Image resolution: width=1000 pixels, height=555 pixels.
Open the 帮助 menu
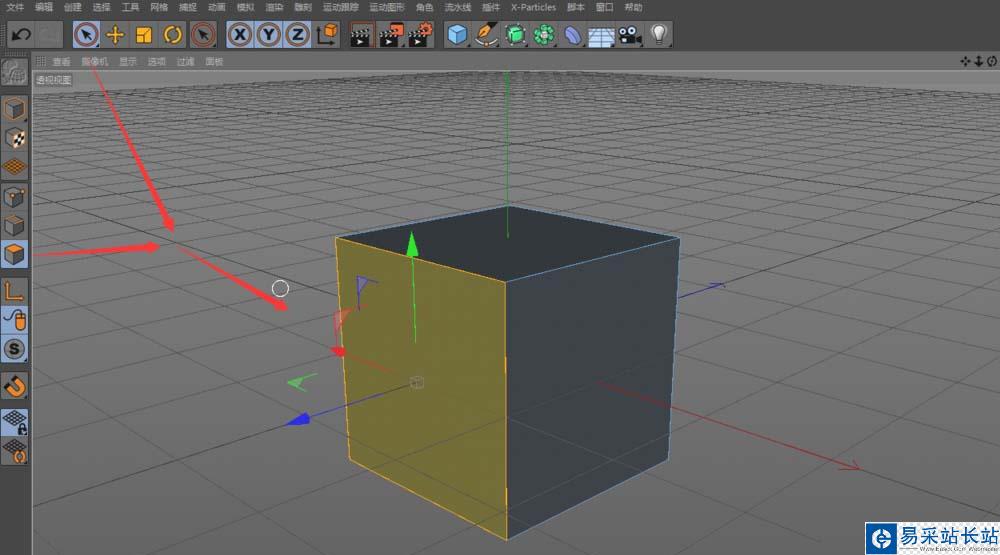click(x=633, y=7)
